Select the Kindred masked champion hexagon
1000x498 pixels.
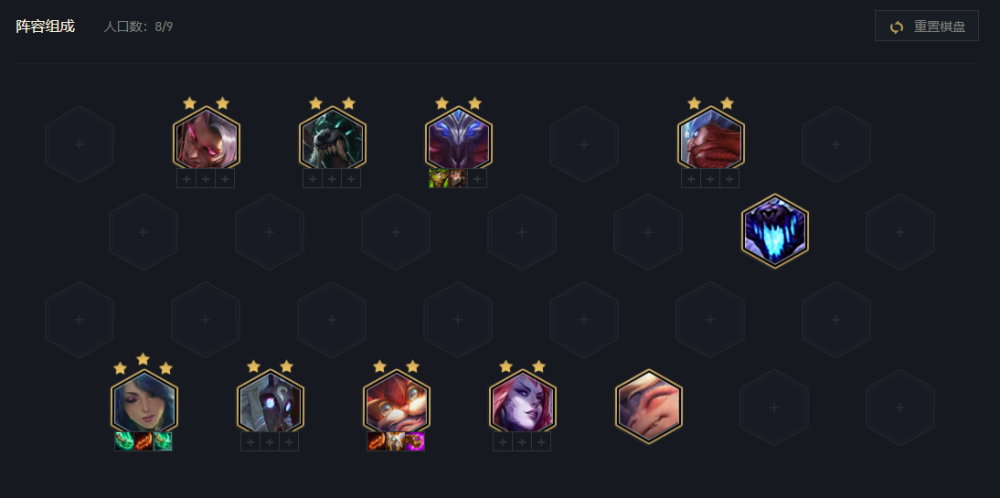click(x=270, y=403)
